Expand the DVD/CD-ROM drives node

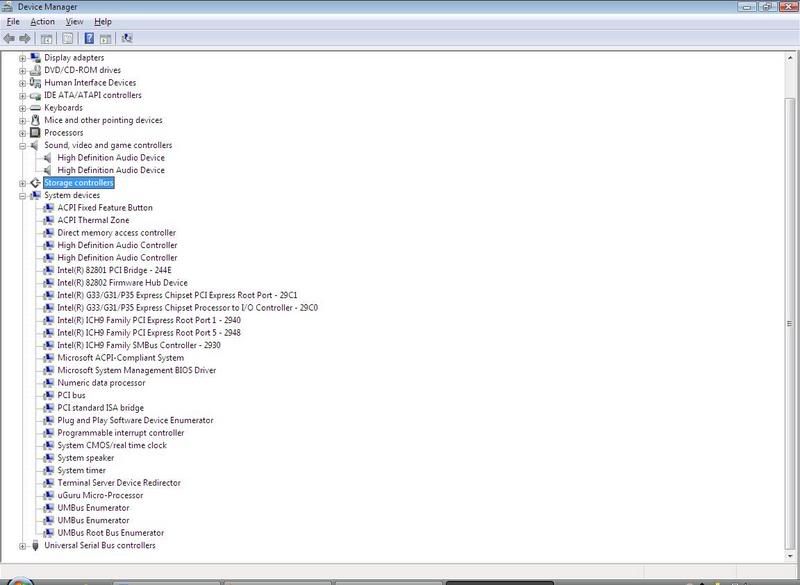click(22, 71)
